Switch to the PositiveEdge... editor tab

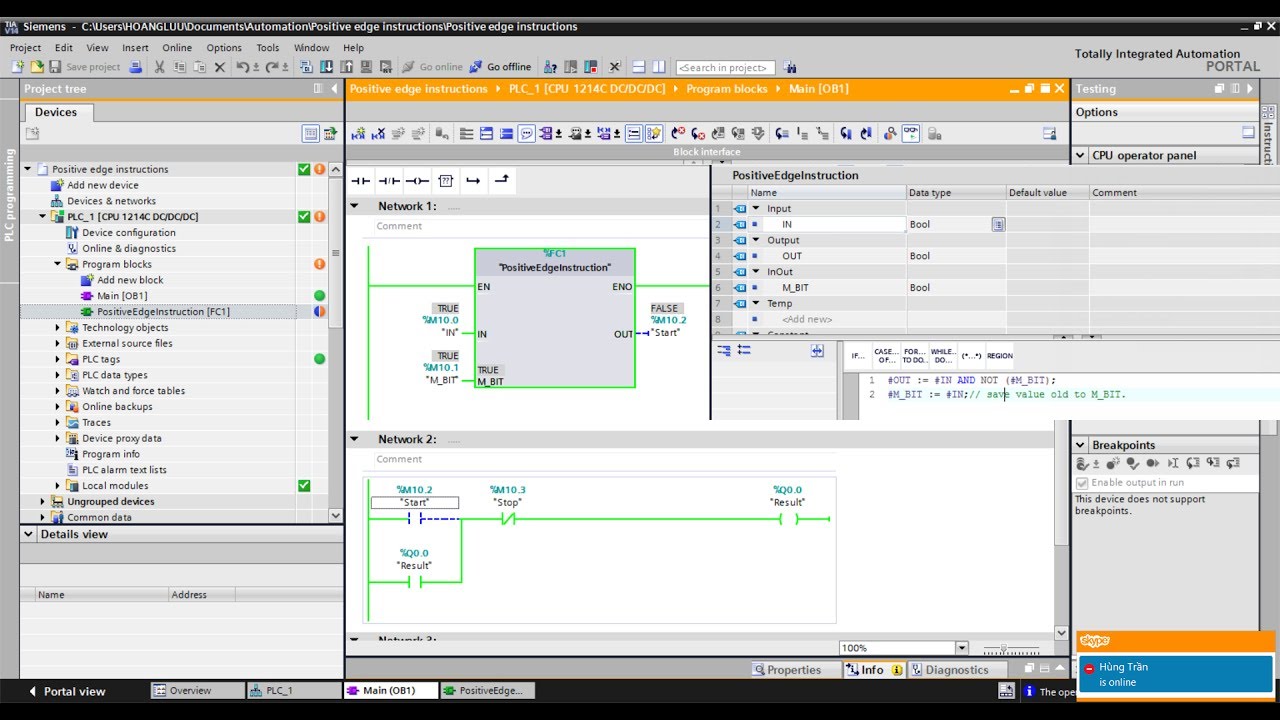(x=489, y=691)
